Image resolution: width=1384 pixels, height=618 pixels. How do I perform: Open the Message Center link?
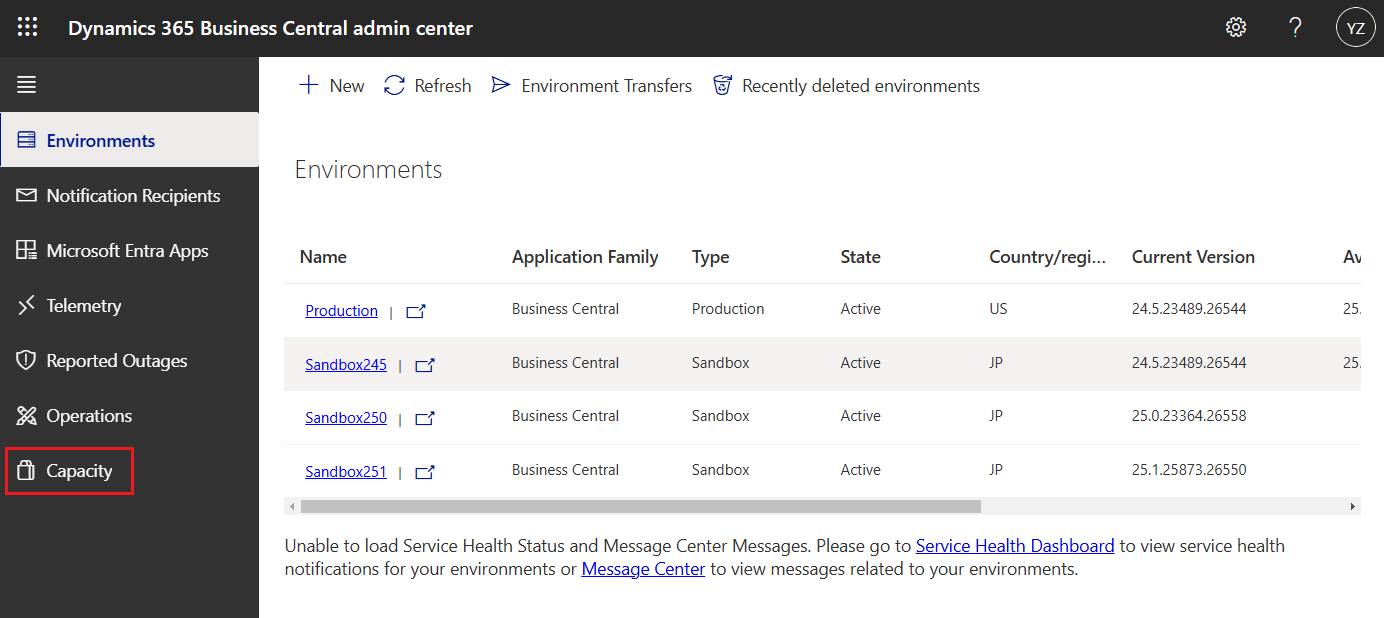pyautogui.click(x=643, y=568)
